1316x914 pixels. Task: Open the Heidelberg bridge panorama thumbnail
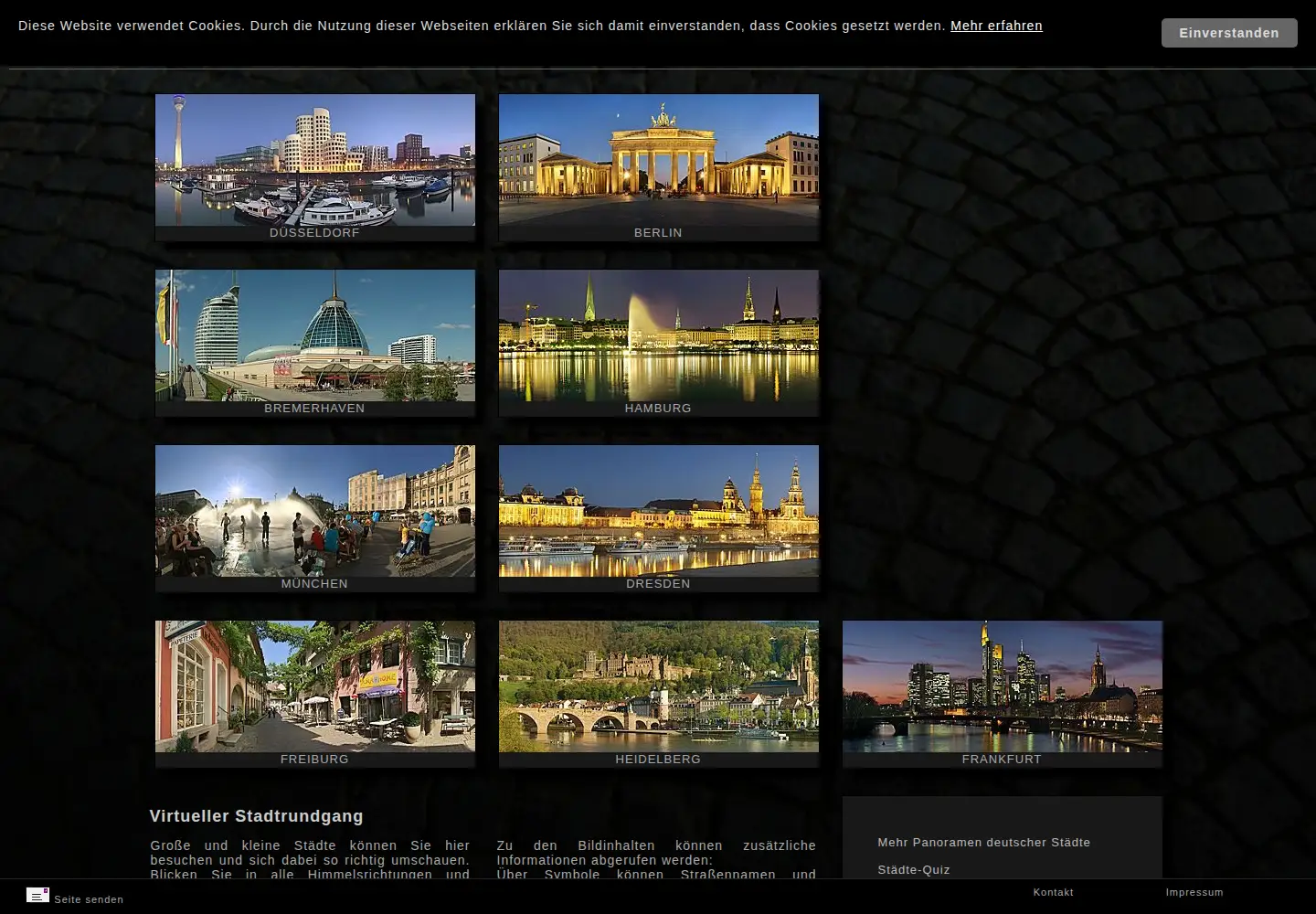pyautogui.click(x=659, y=686)
